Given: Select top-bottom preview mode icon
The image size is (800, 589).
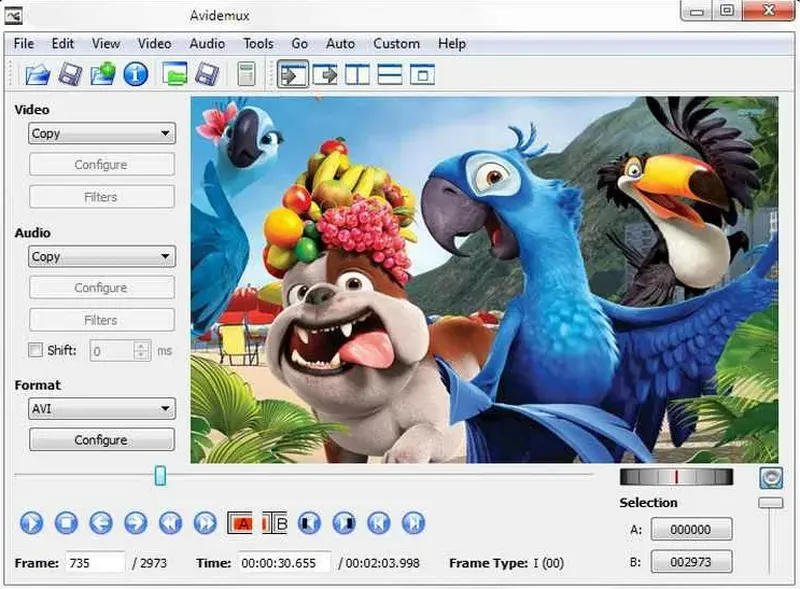Looking at the screenshot, I should coord(390,75).
